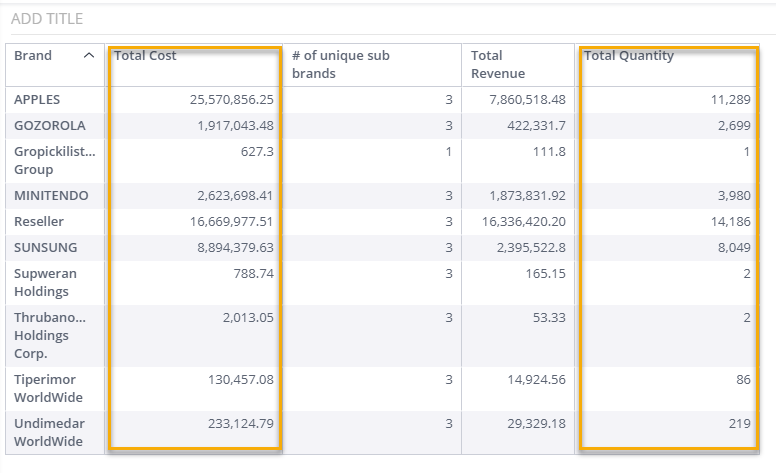Select the SUNSUNG brand cell
Image resolution: width=776 pixels, height=473 pixels.
[46, 248]
